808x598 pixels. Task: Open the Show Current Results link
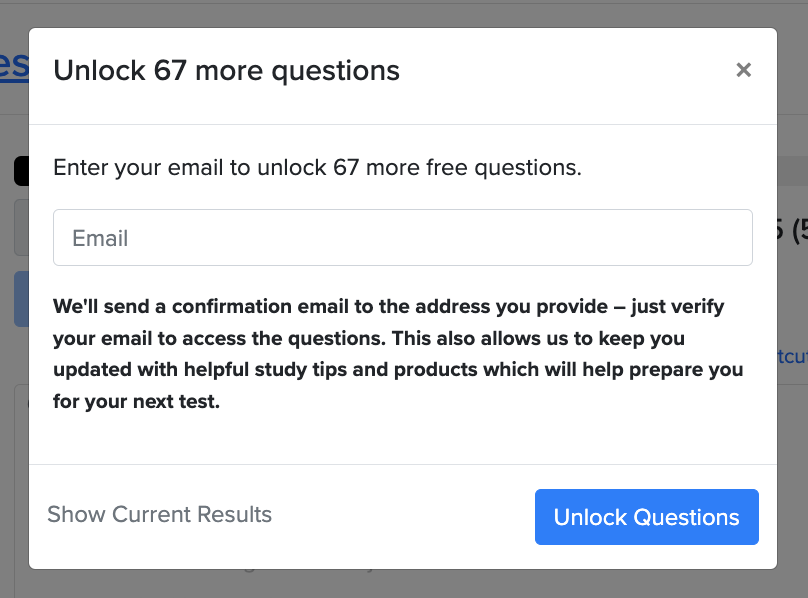(x=160, y=515)
